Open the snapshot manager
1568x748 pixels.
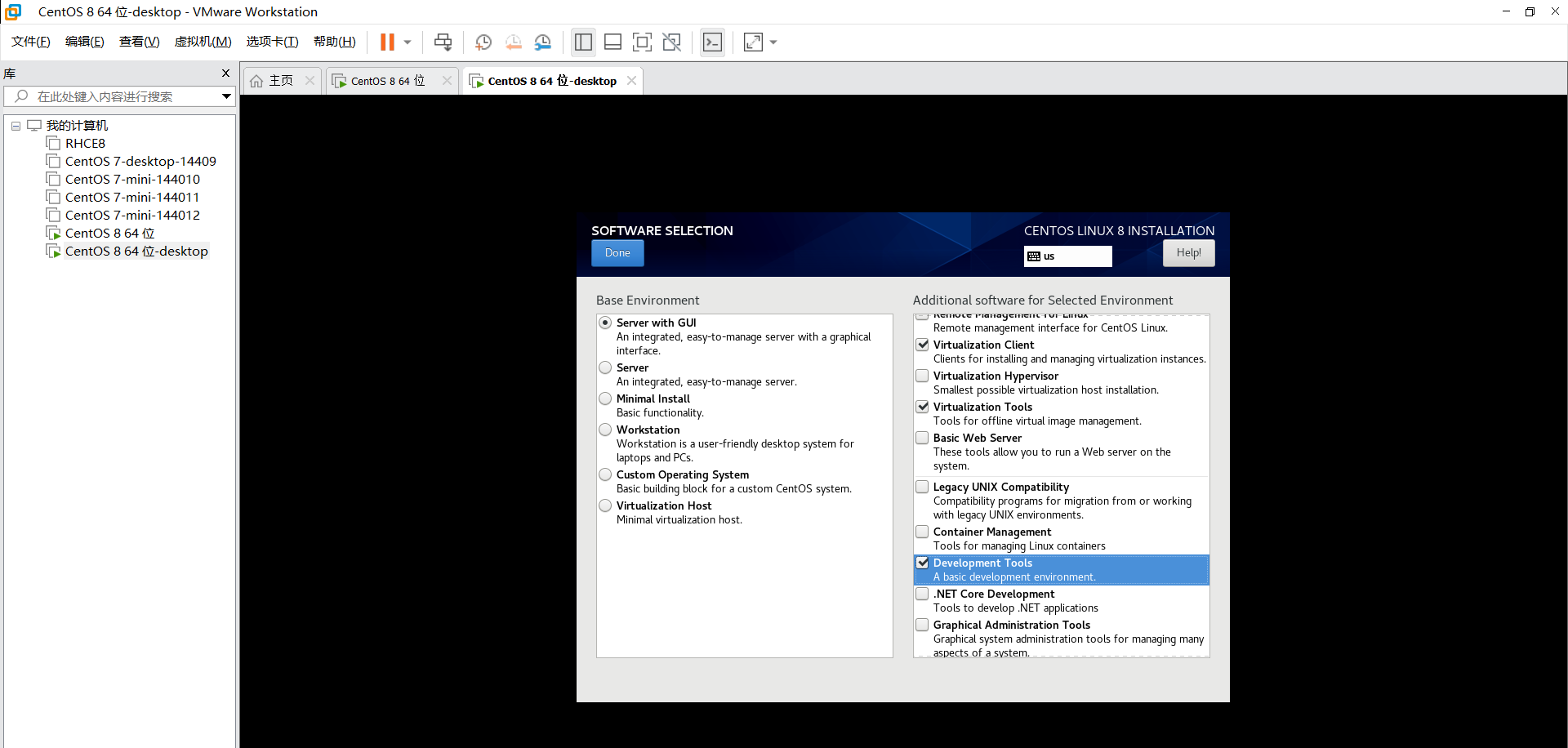pos(543,42)
